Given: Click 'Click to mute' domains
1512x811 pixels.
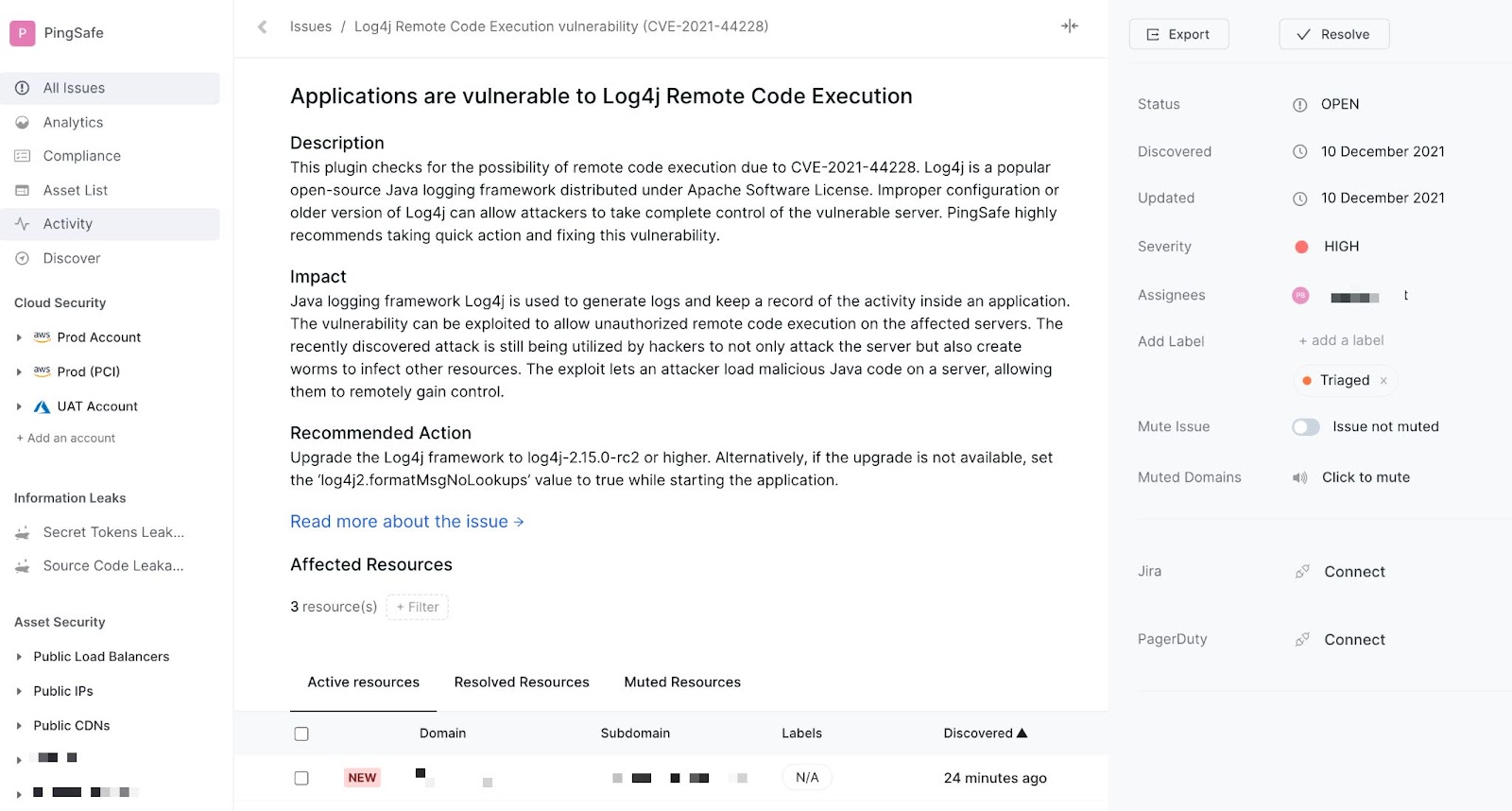Looking at the screenshot, I should pyautogui.click(x=1366, y=477).
